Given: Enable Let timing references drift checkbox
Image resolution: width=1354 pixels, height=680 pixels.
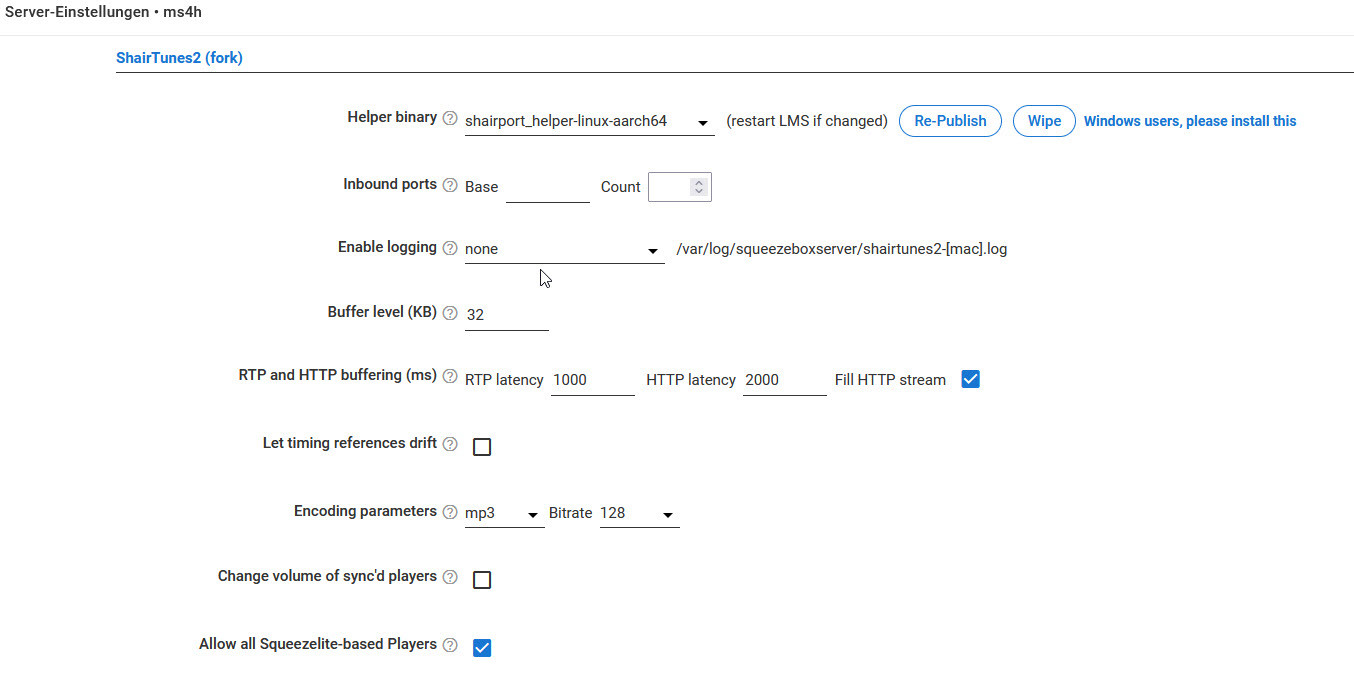Looking at the screenshot, I should (482, 447).
